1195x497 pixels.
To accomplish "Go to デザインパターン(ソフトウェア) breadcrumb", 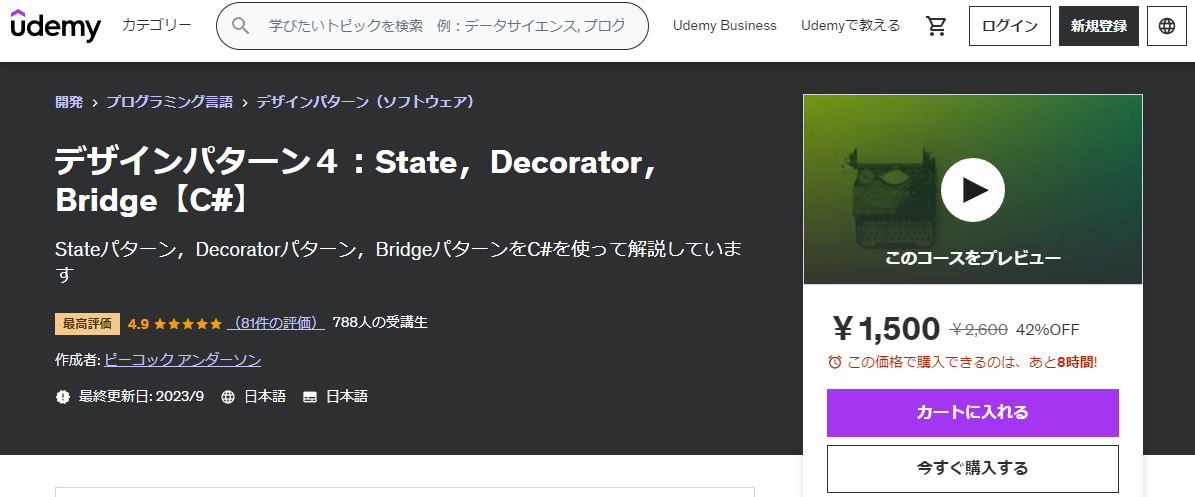I will [x=365, y=101].
